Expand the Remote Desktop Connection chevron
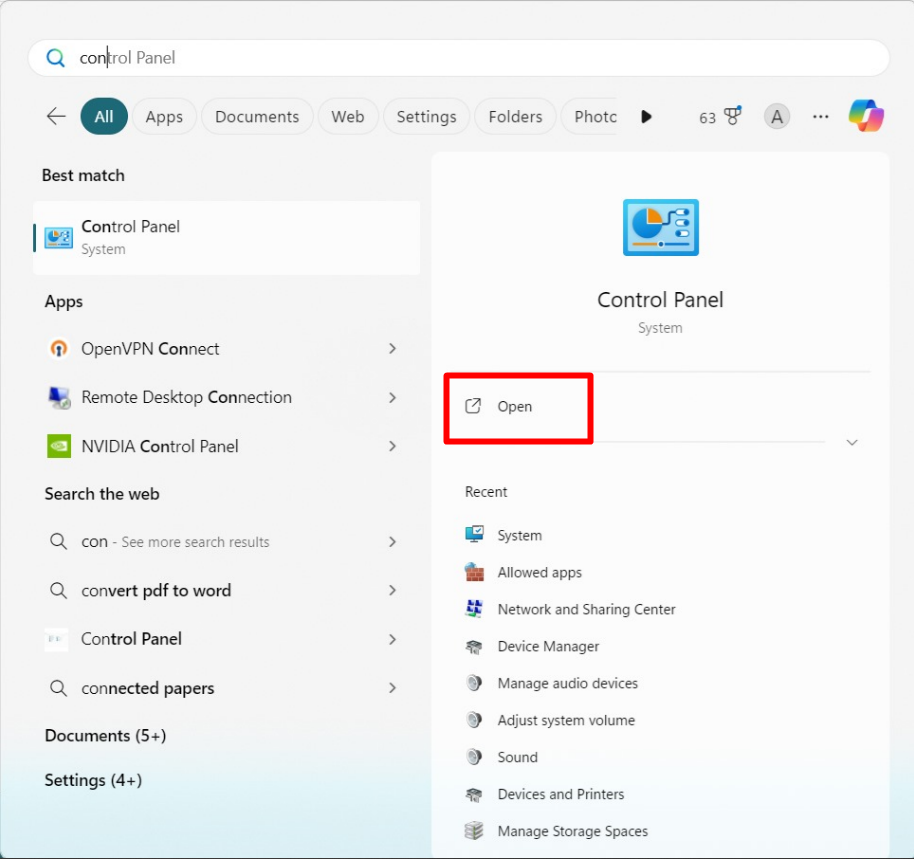The height and width of the screenshot is (859, 914). pyautogui.click(x=392, y=397)
